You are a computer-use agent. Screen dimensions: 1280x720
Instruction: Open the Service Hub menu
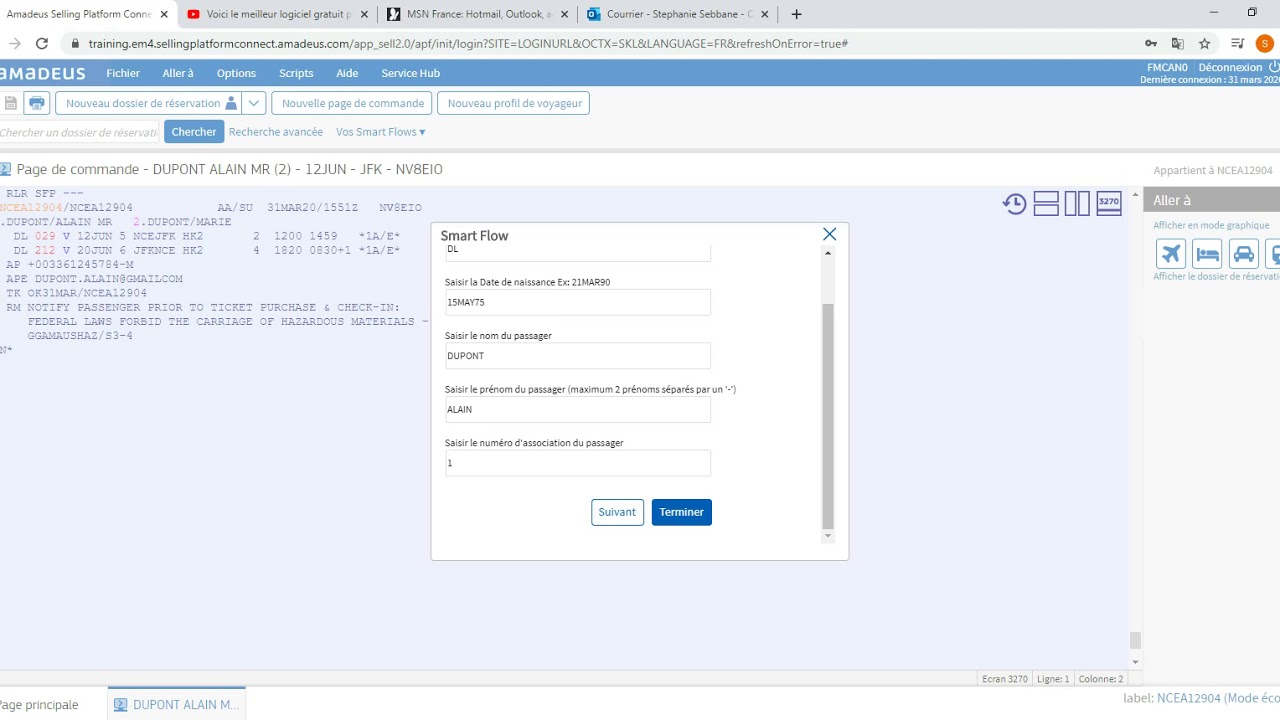410,73
